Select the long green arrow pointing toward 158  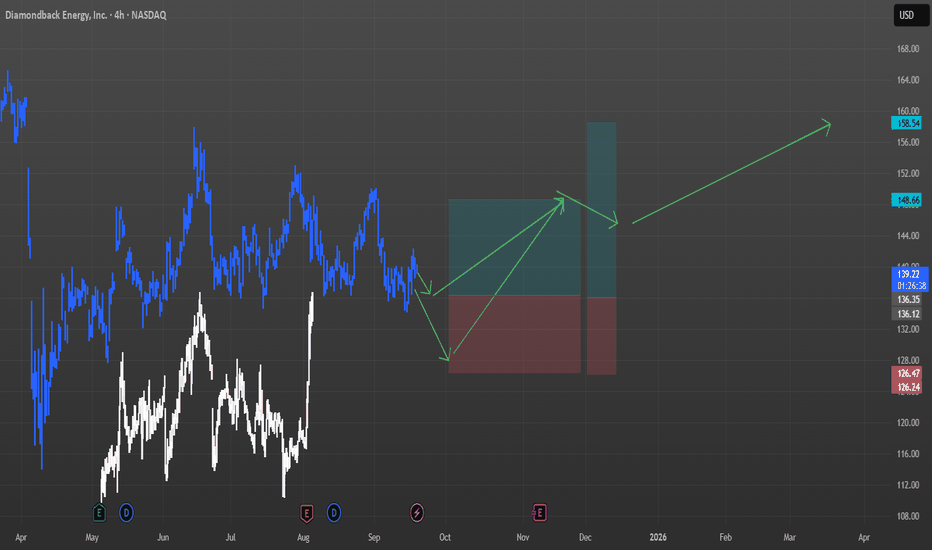coord(730,171)
